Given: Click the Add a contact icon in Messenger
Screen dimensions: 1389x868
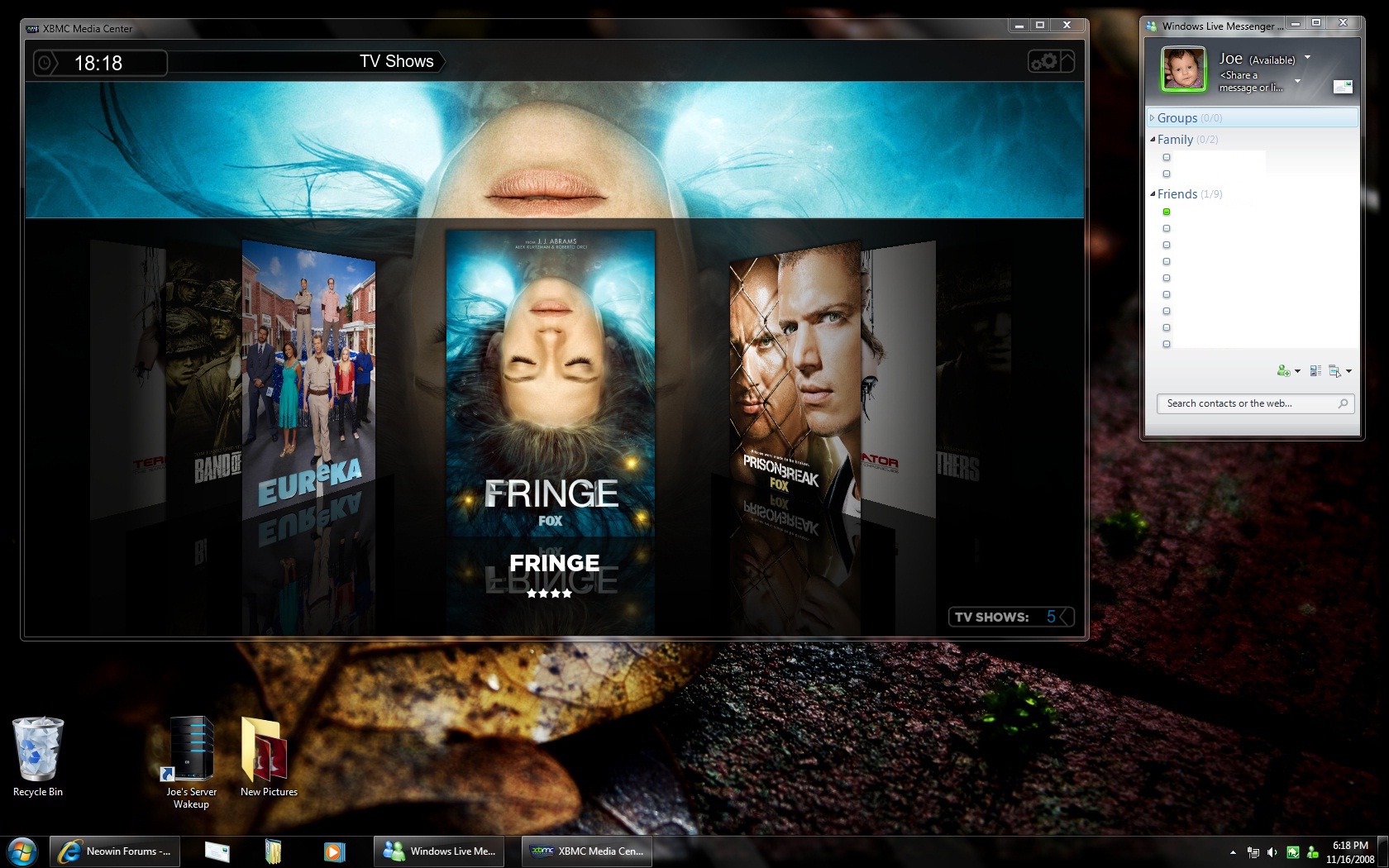Looking at the screenshot, I should pyautogui.click(x=1283, y=371).
